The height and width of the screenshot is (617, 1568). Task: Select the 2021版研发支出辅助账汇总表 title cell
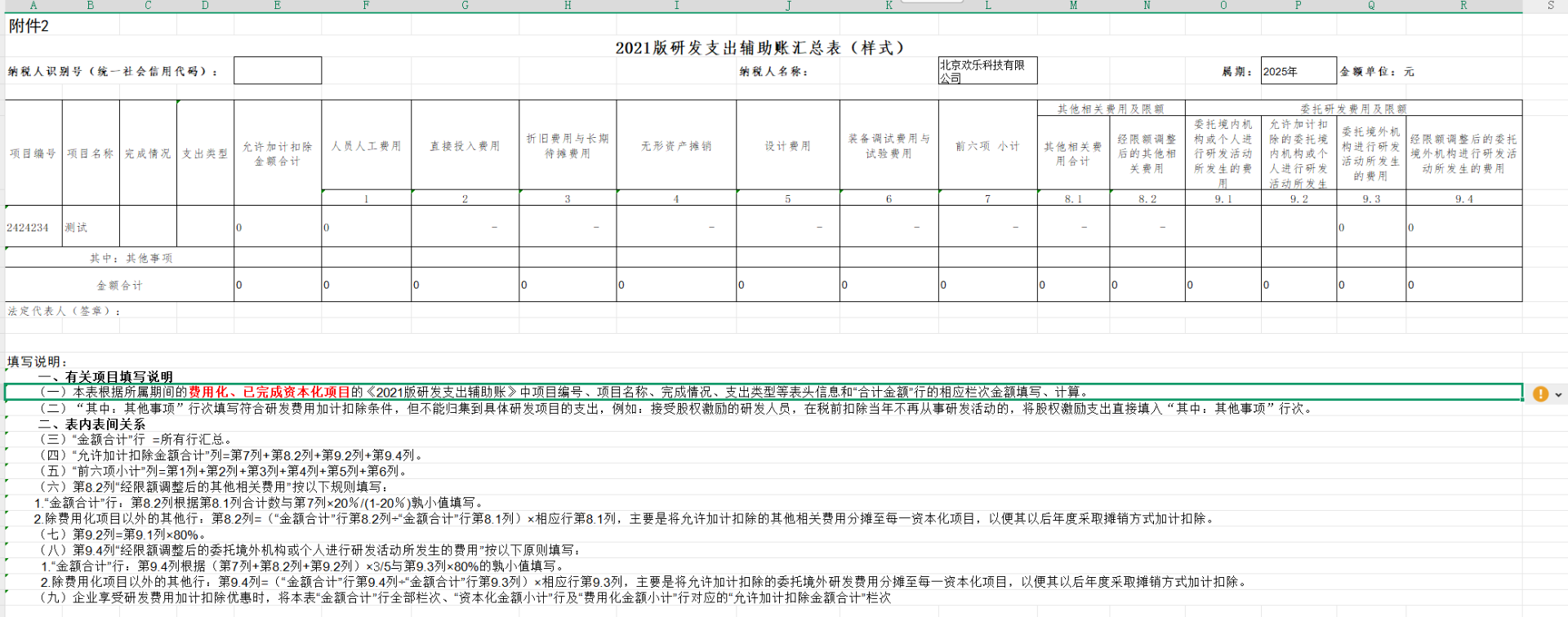(759, 48)
